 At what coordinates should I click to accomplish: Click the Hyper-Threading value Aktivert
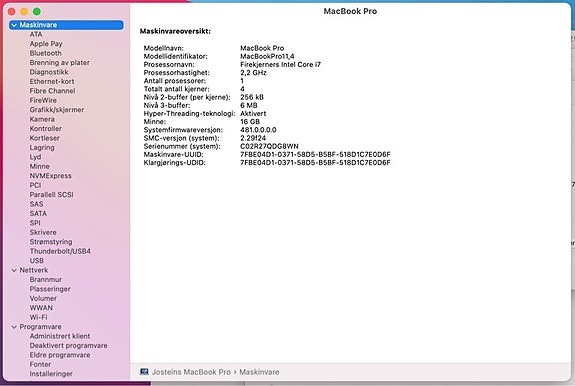click(x=253, y=114)
